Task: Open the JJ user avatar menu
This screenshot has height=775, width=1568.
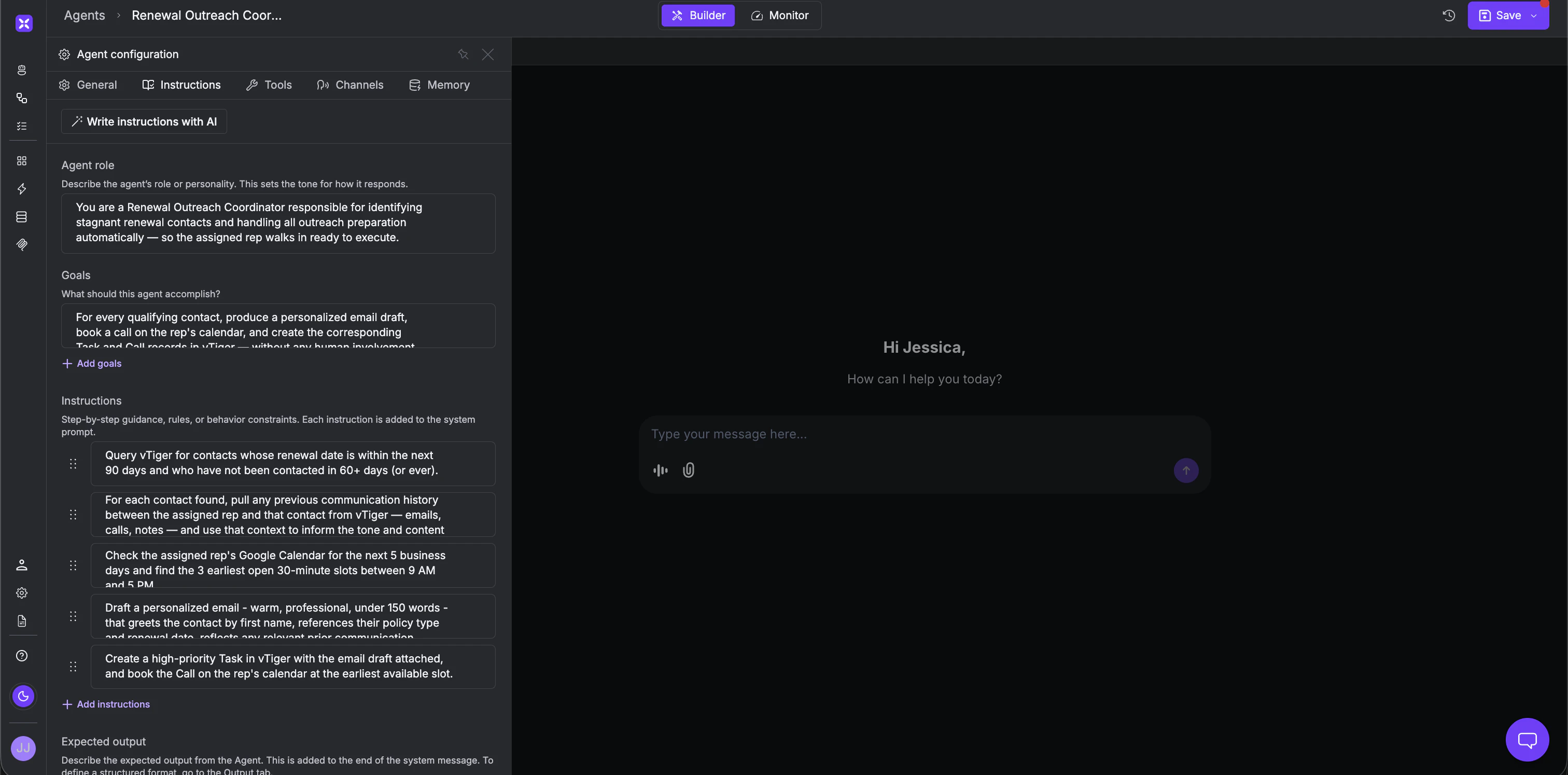Action: 24,748
